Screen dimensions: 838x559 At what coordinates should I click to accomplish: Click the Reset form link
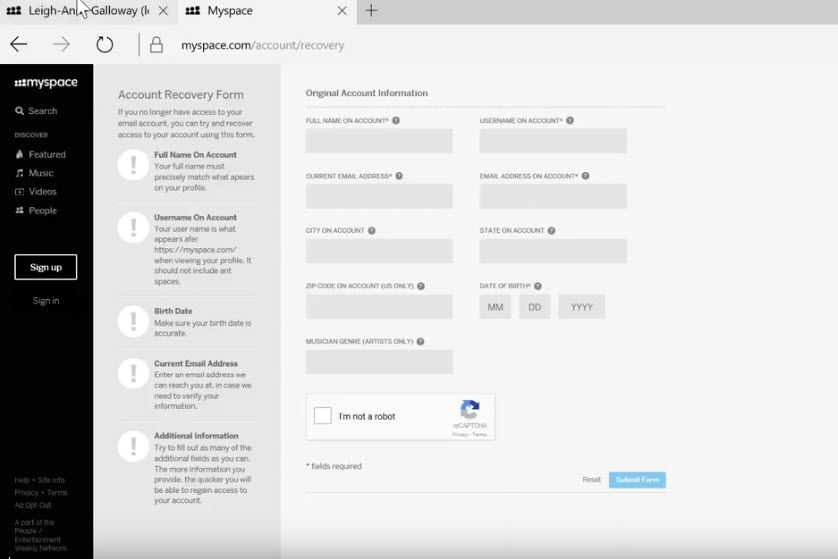592,479
